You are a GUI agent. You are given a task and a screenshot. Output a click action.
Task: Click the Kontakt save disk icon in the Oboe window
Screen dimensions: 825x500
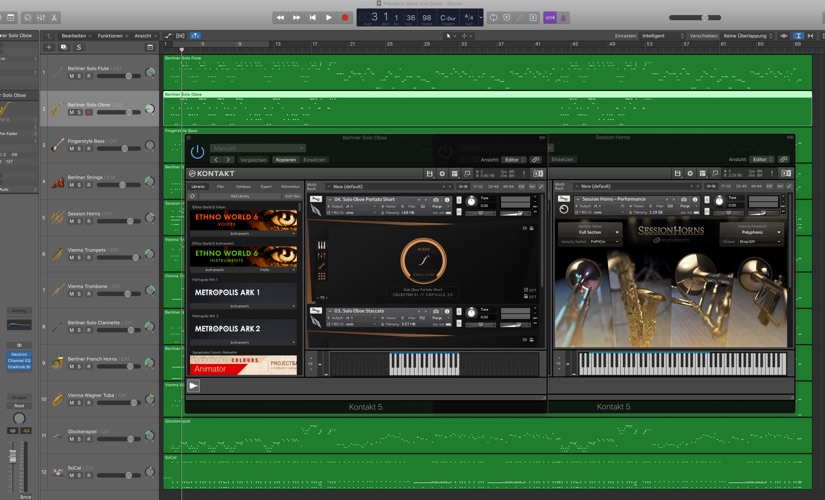429,174
